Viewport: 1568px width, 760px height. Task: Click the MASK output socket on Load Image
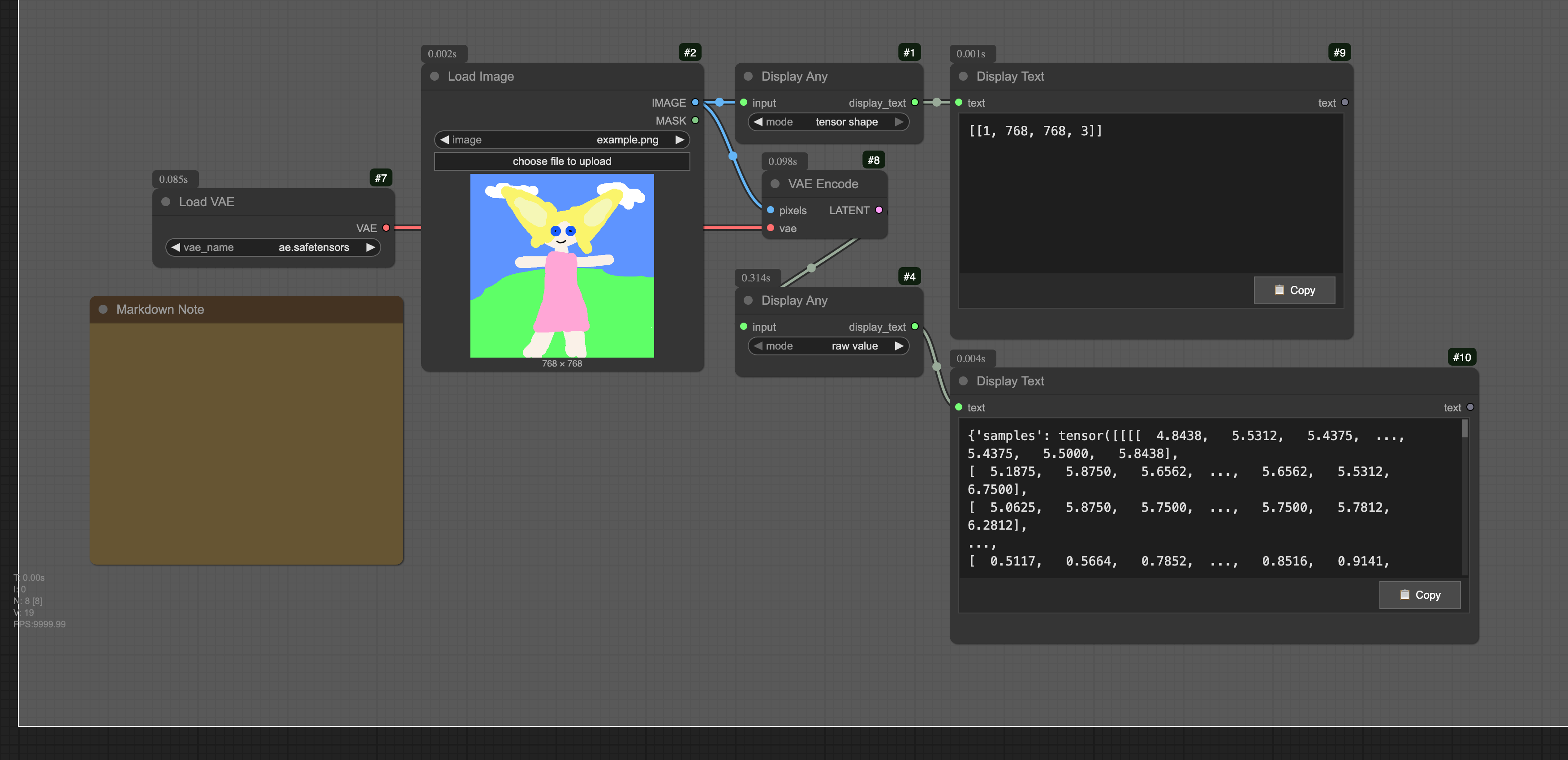[695, 121]
